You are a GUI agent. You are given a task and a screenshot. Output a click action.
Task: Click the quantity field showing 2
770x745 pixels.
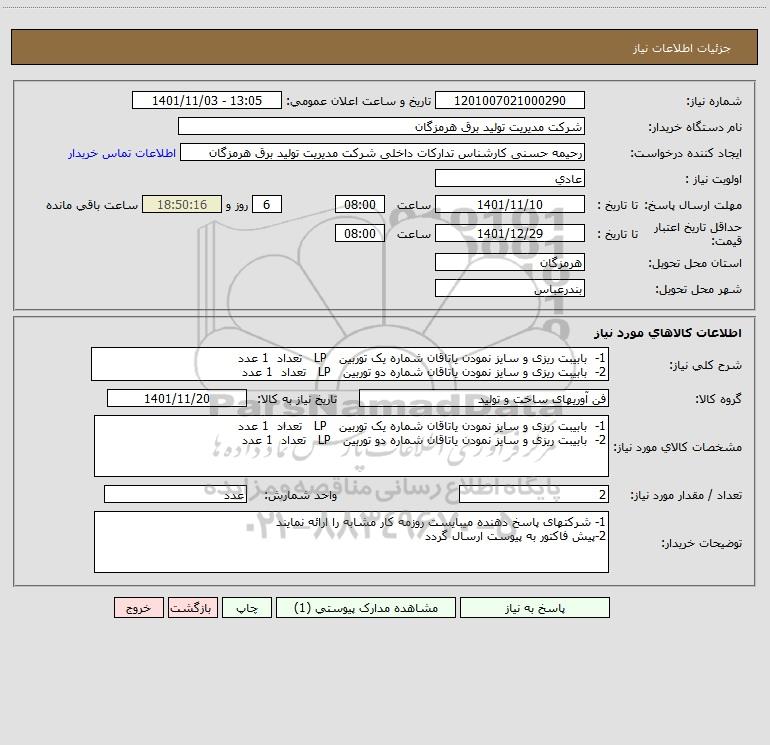click(x=534, y=494)
